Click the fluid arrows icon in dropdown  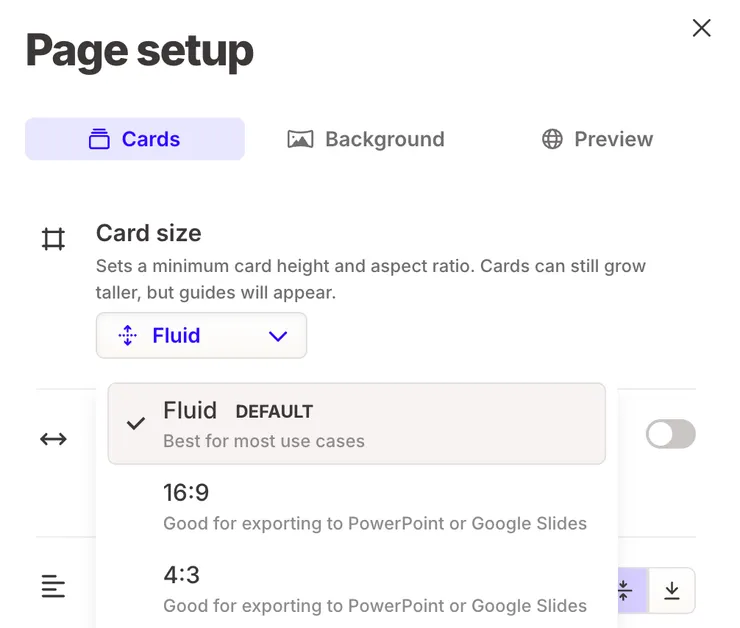[x=127, y=336]
